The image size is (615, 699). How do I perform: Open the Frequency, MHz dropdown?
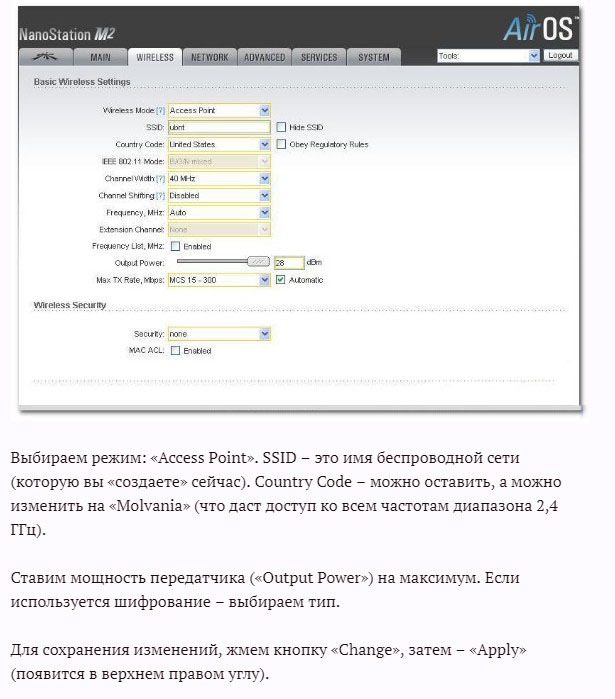219,213
